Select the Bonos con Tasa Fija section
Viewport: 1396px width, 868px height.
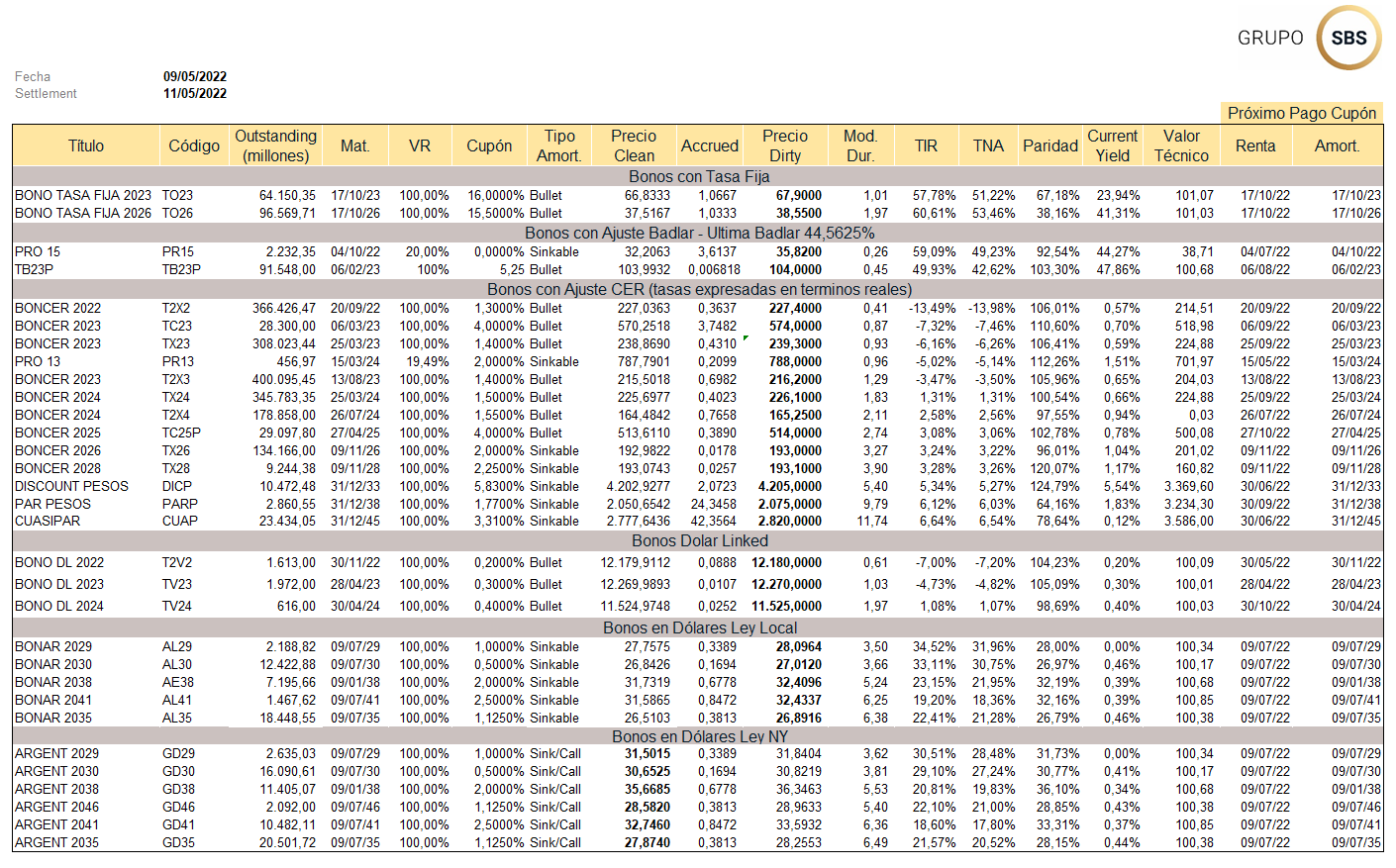[x=698, y=176]
